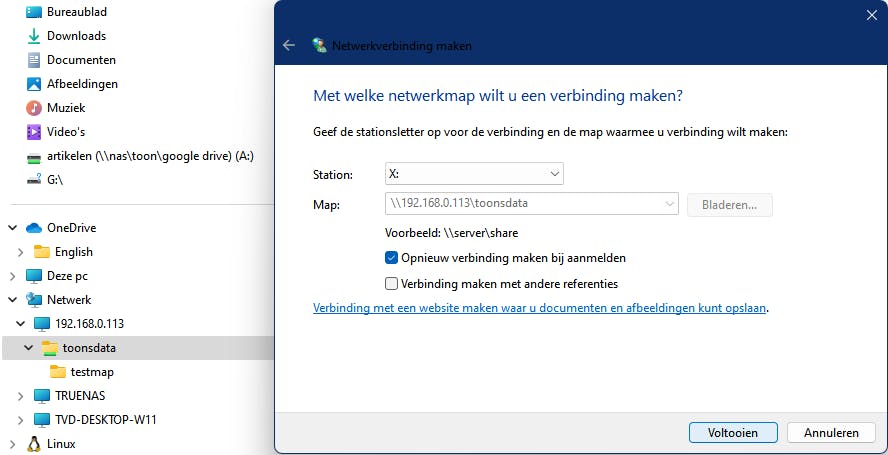Click the back arrow in the dialog
The width and height of the screenshot is (888, 455).
[289, 45]
